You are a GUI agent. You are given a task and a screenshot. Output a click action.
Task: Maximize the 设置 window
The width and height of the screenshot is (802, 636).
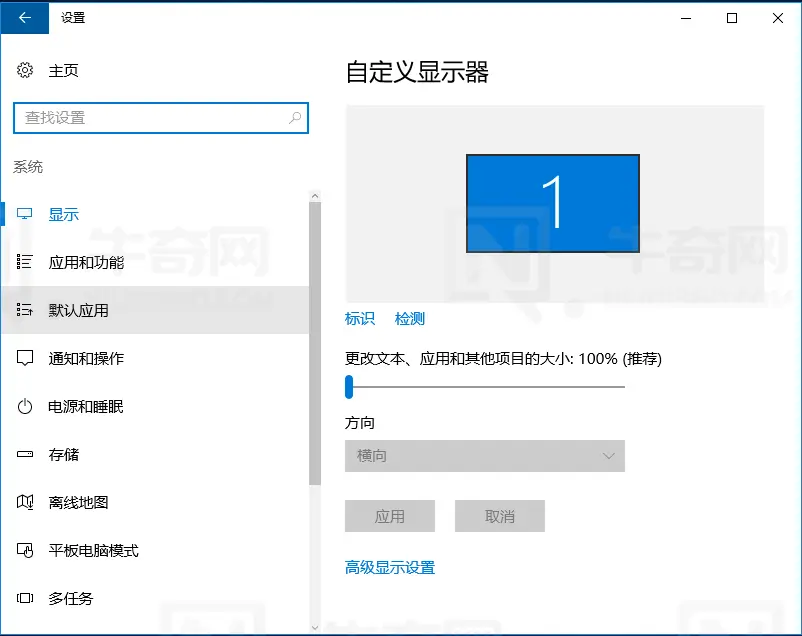[x=732, y=18]
